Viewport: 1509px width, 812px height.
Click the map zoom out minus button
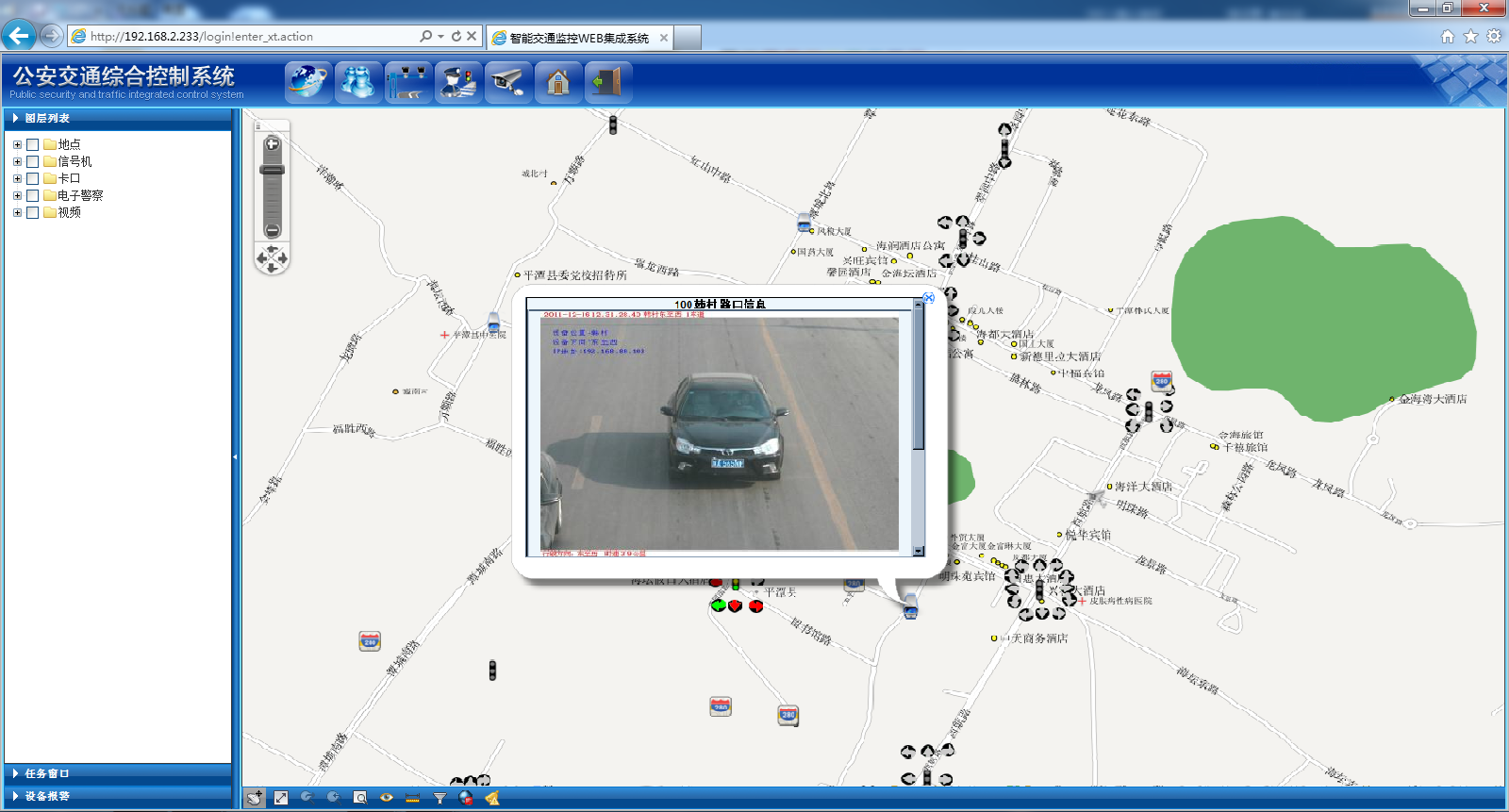click(273, 230)
